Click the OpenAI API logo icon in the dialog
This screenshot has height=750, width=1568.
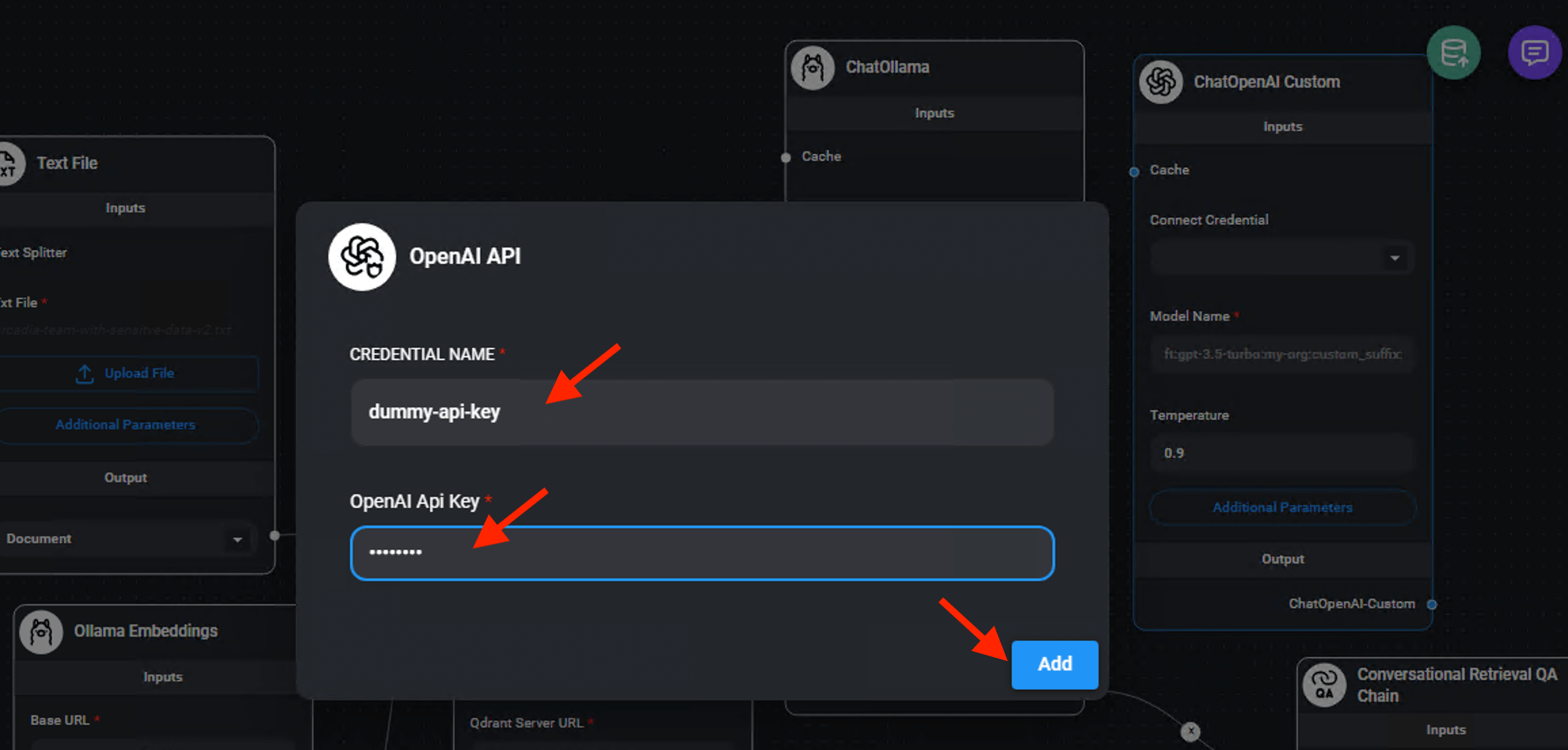[x=361, y=257]
